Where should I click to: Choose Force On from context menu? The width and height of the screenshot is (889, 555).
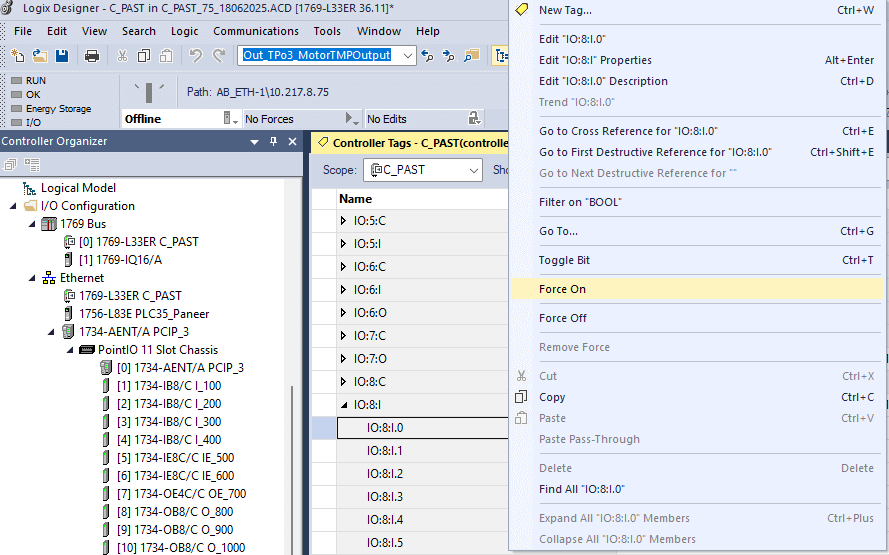562,289
